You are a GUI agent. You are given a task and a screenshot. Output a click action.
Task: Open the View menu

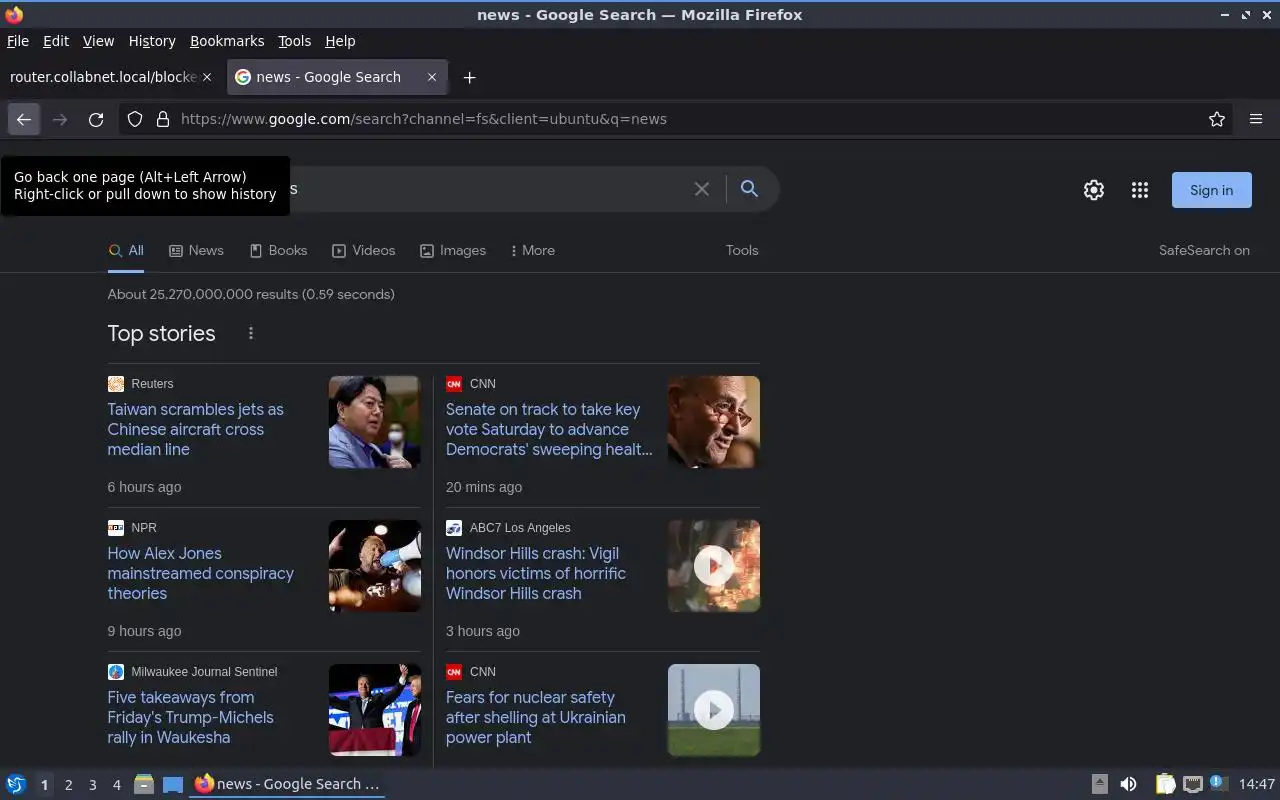click(98, 41)
